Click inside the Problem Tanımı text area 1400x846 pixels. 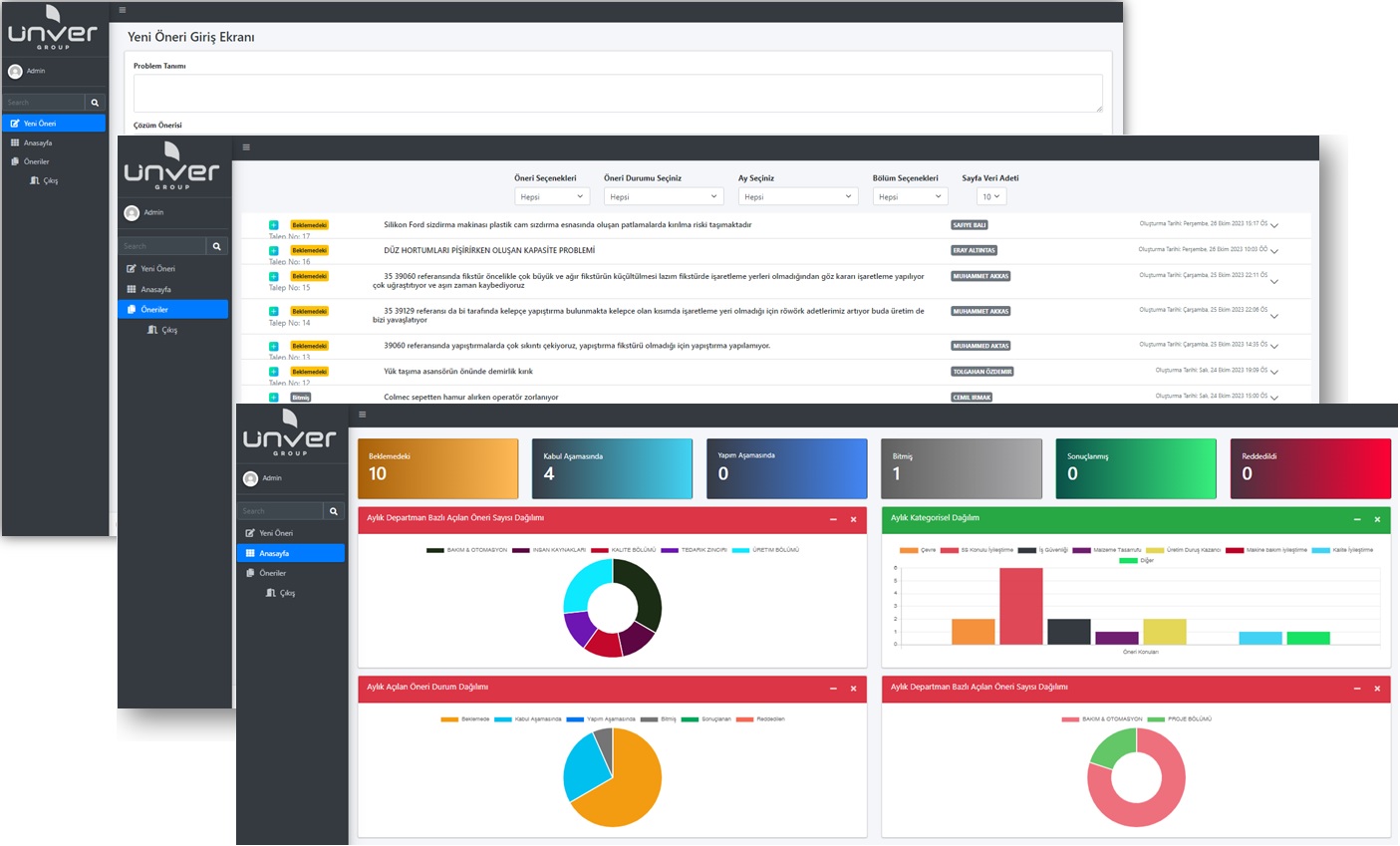pyautogui.click(x=618, y=93)
